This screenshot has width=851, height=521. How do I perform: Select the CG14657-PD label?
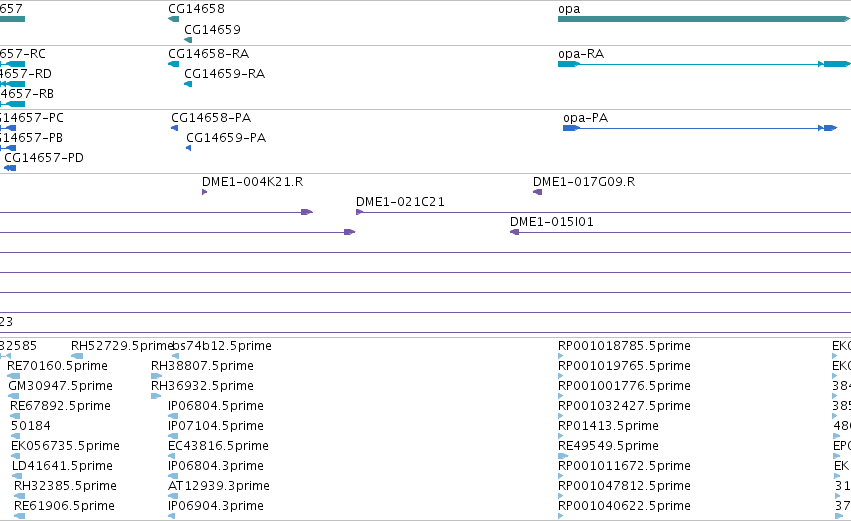(44, 158)
